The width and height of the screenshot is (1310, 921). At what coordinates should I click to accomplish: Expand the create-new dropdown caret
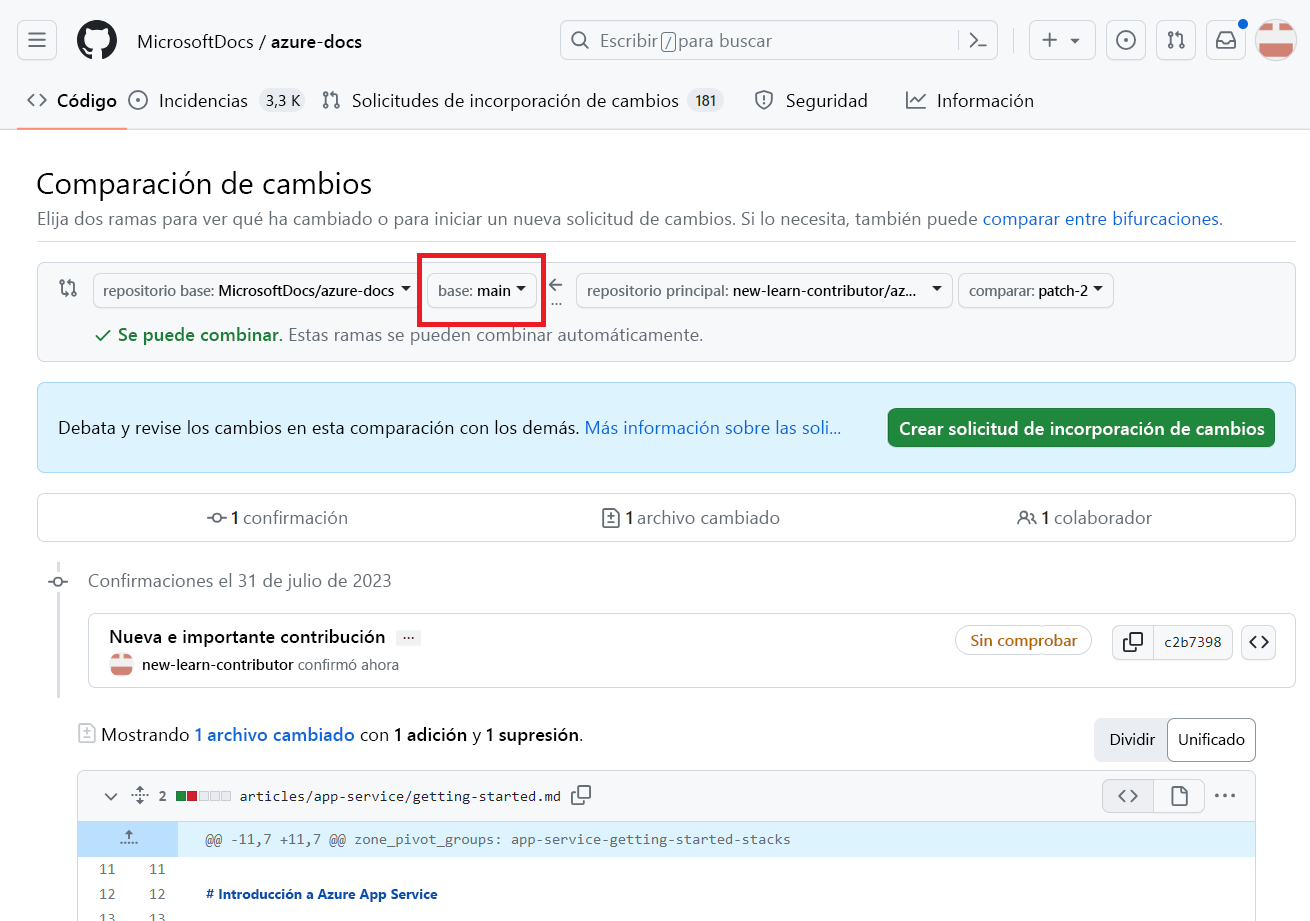pyautogui.click(x=1075, y=41)
